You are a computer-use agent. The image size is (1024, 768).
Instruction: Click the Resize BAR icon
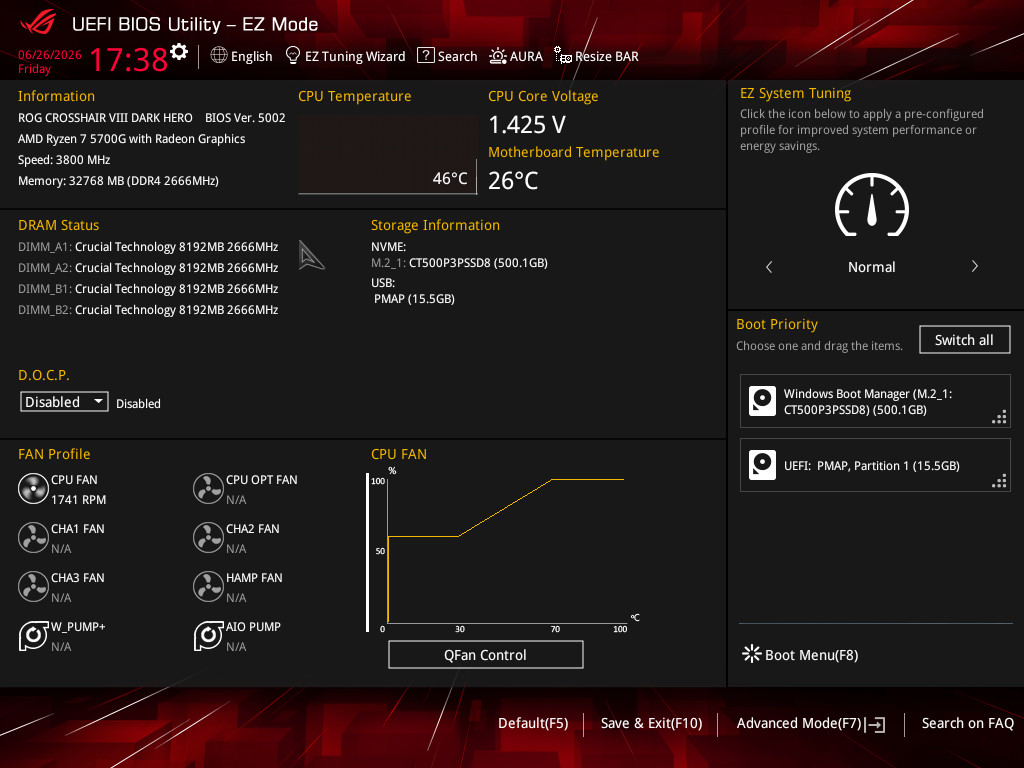pyautogui.click(x=562, y=56)
